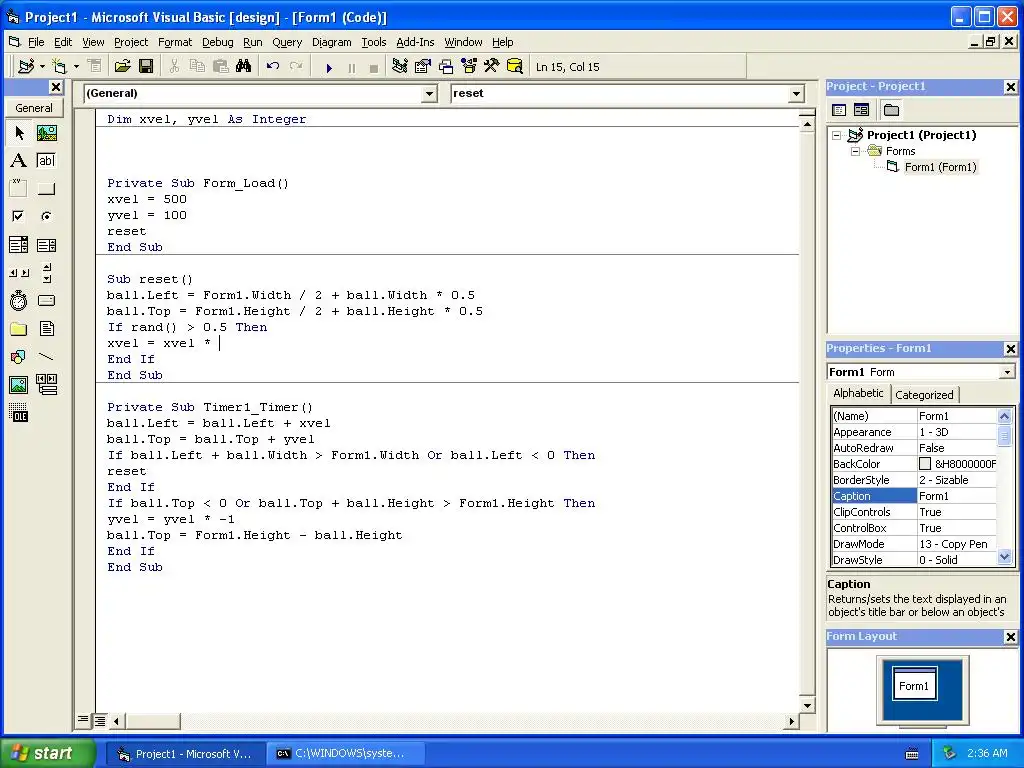Open the Properties Window toolbar icon
The height and width of the screenshot is (768, 1024).
(x=423, y=66)
